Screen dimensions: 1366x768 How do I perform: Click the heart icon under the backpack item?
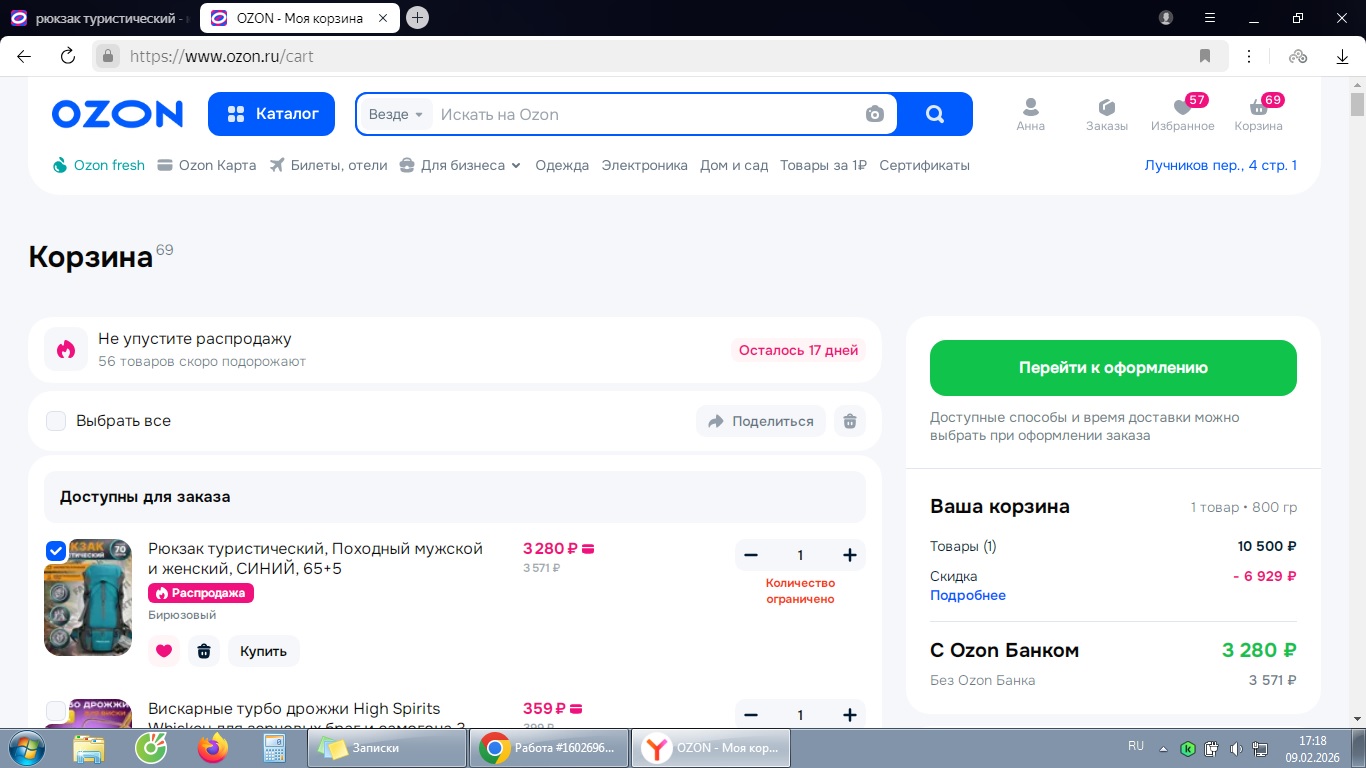tap(164, 651)
